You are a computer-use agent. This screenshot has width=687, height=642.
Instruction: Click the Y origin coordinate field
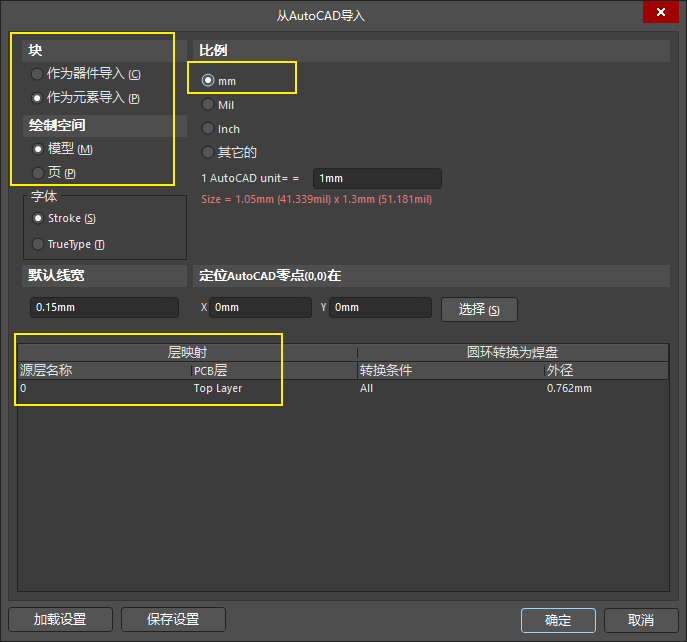(x=380, y=307)
